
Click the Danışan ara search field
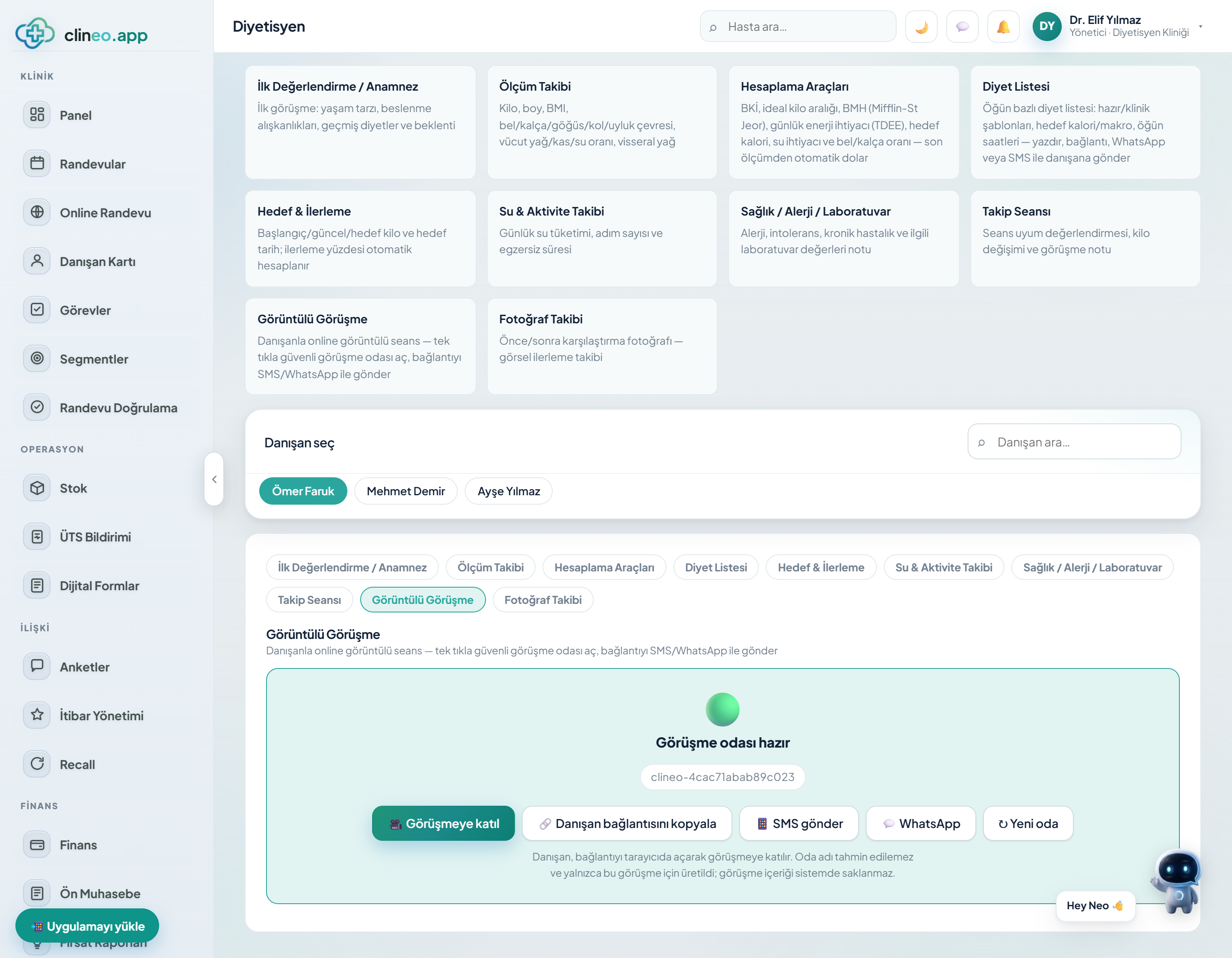tap(1074, 442)
